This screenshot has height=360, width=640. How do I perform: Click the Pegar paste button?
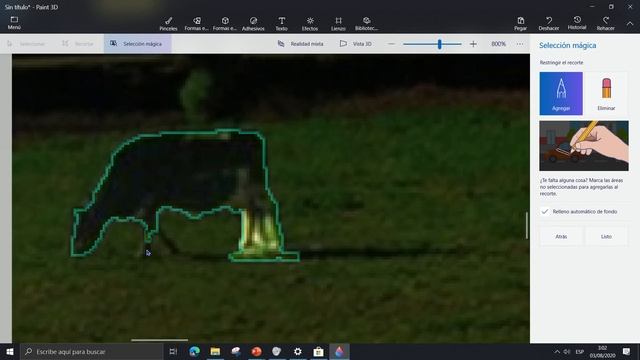[x=520, y=24]
